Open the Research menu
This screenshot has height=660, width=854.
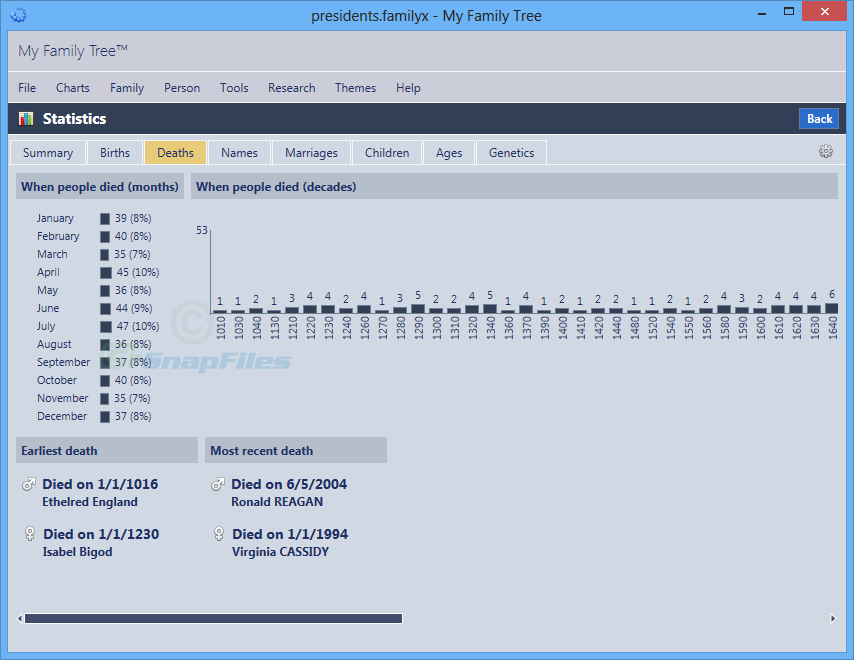click(x=291, y=88)
